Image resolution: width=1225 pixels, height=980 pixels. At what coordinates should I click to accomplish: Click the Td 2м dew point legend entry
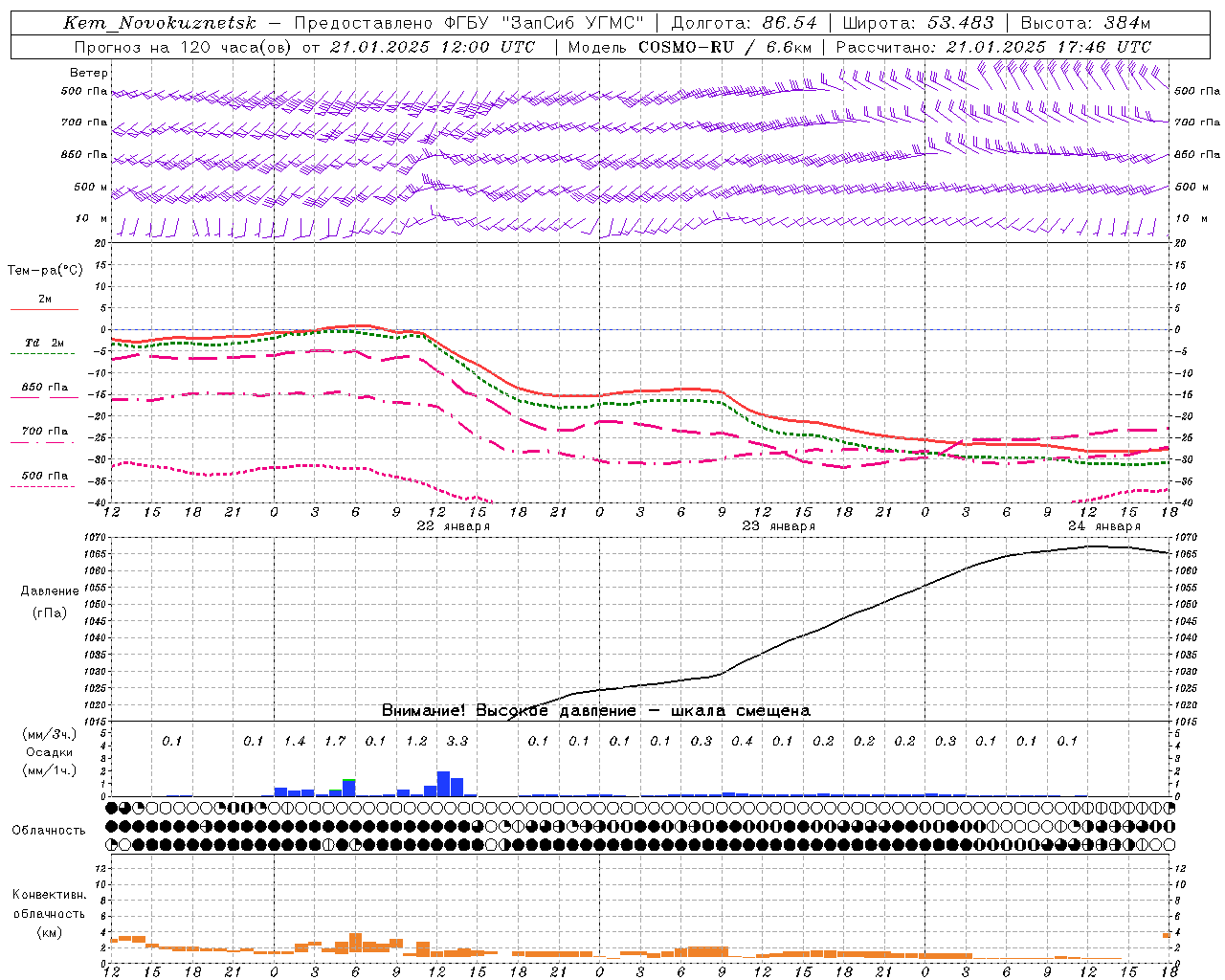pos(44,343)
